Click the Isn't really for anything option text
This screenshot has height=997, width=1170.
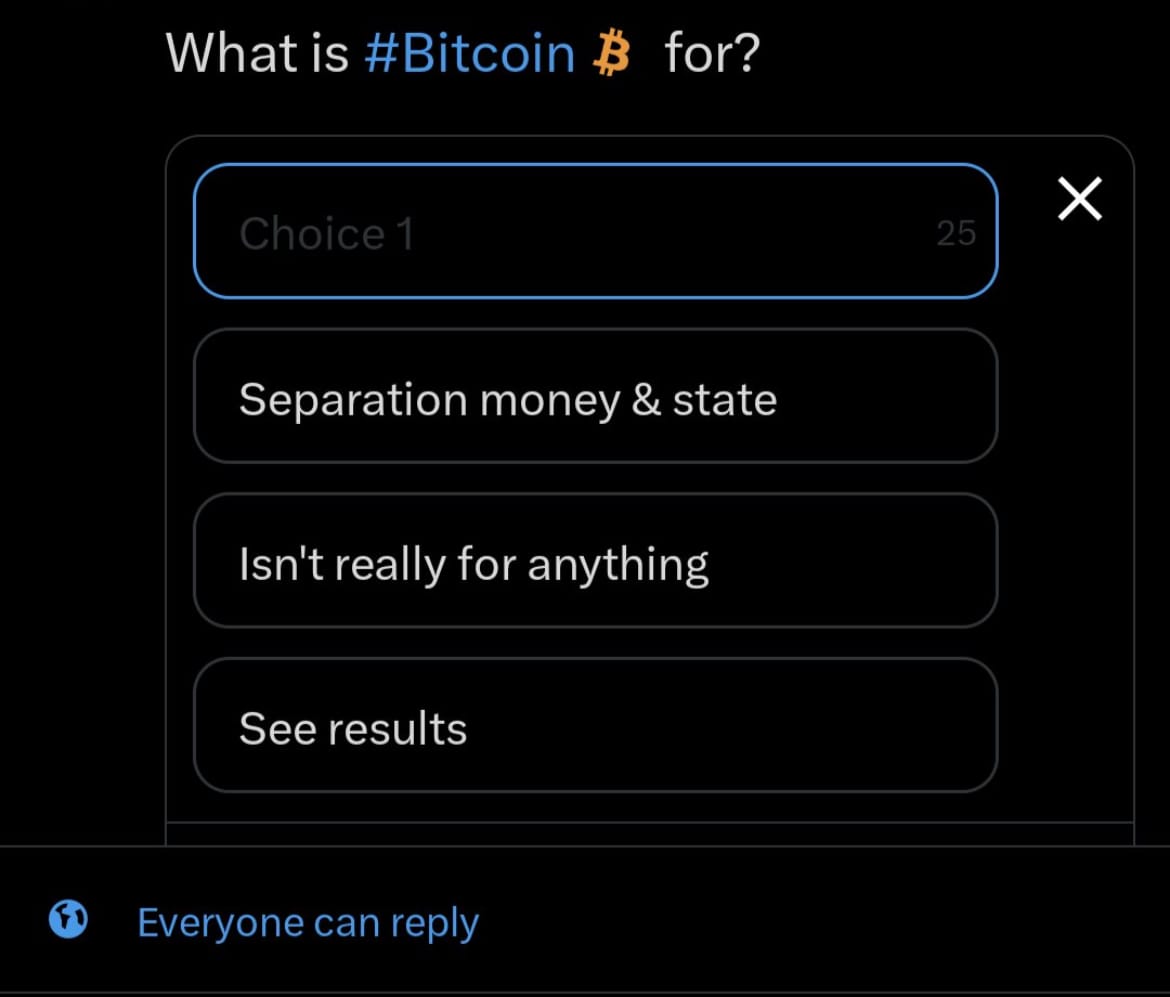pos(473,562)
